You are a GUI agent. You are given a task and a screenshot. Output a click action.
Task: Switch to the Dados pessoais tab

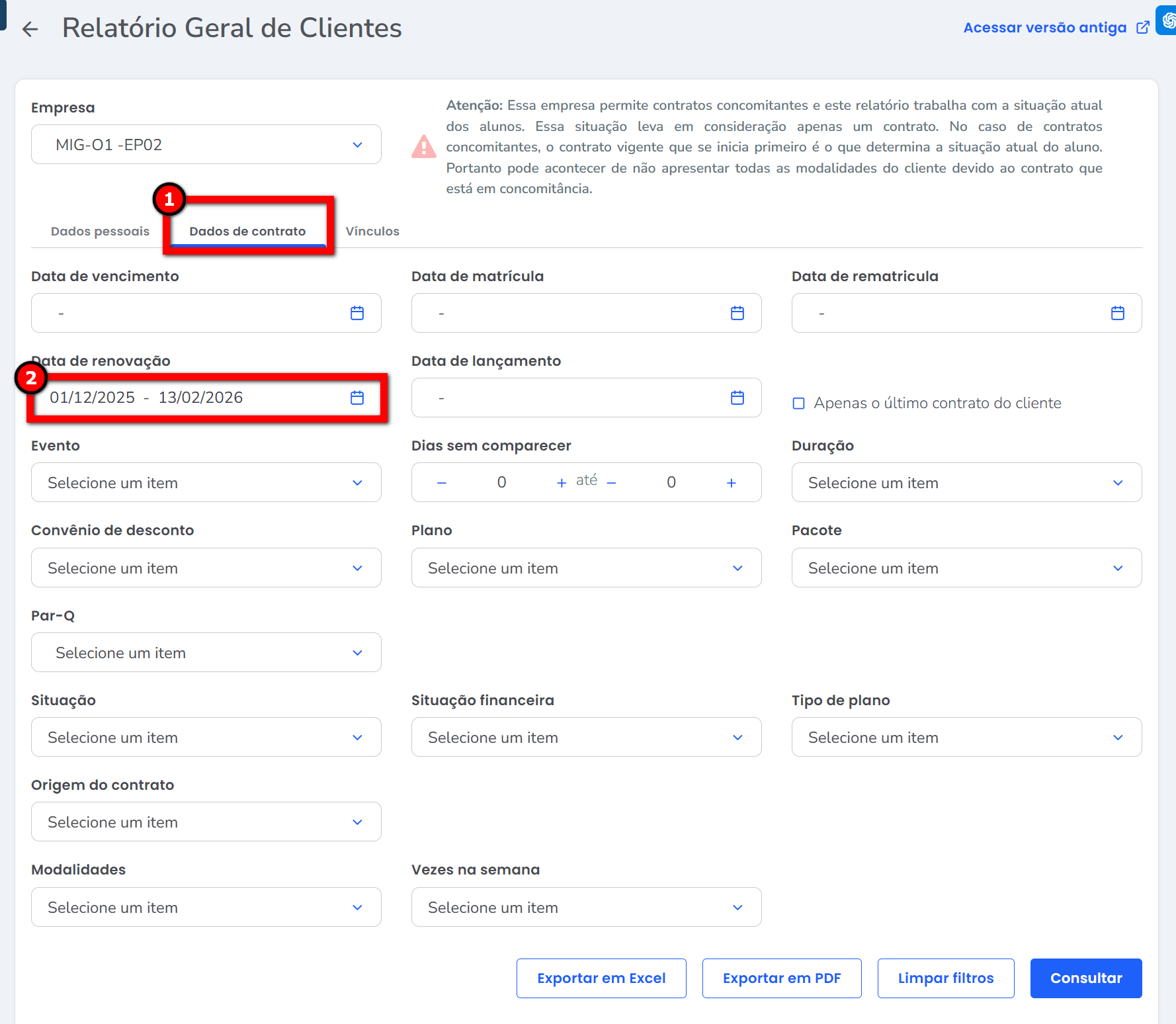point(100,232)
